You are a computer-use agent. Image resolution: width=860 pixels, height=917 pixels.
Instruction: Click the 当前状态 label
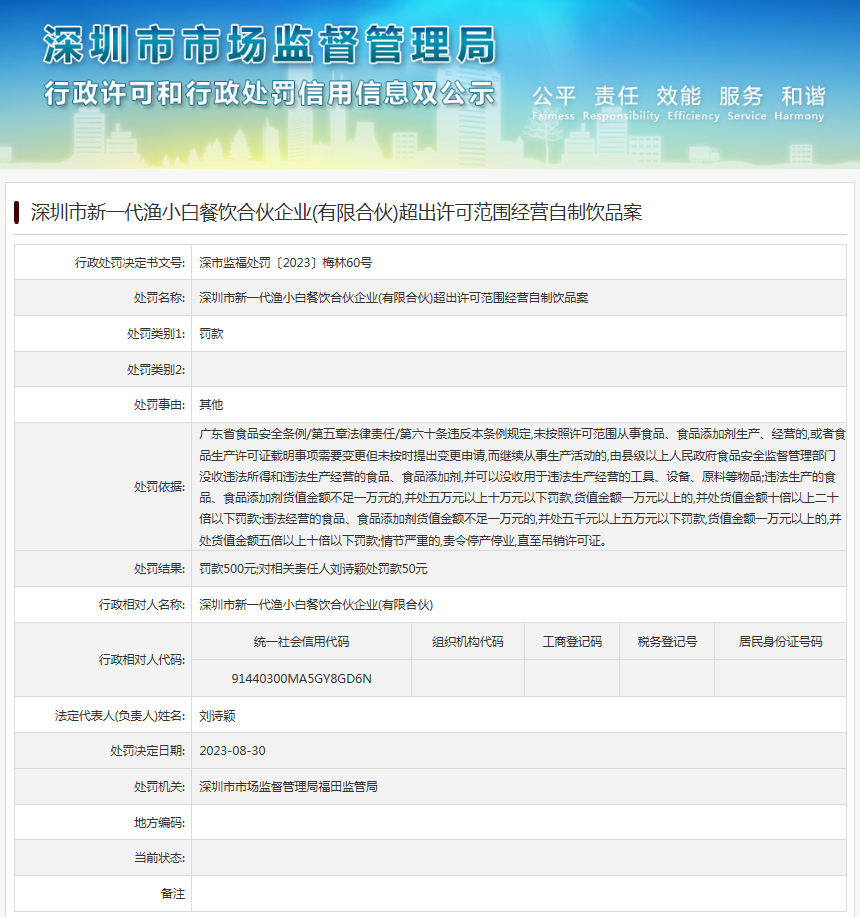coord(159,857)
